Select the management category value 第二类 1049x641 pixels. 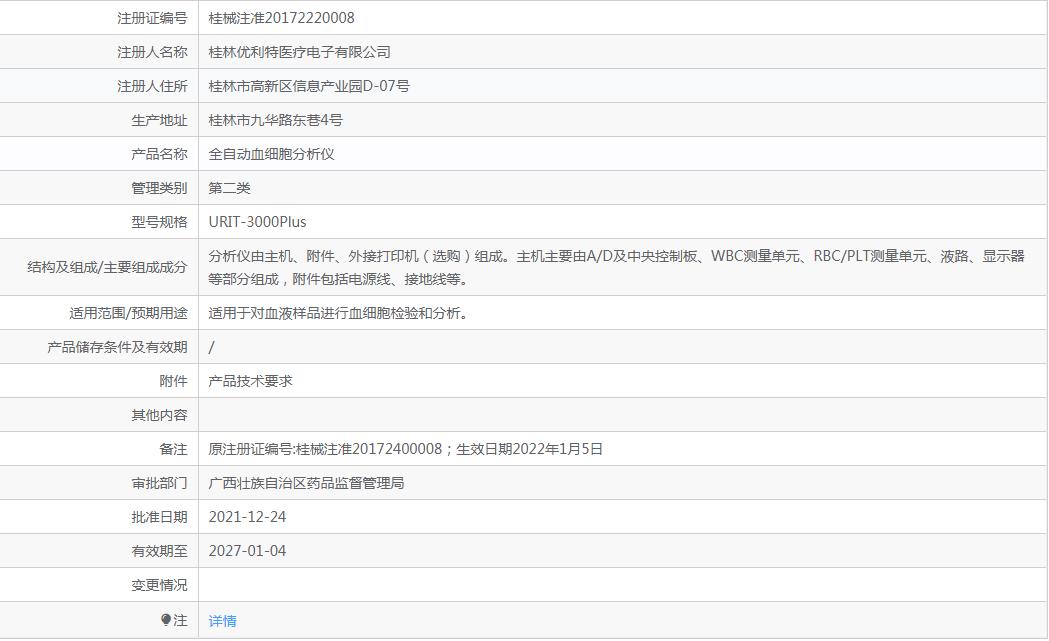pos(229,188)
